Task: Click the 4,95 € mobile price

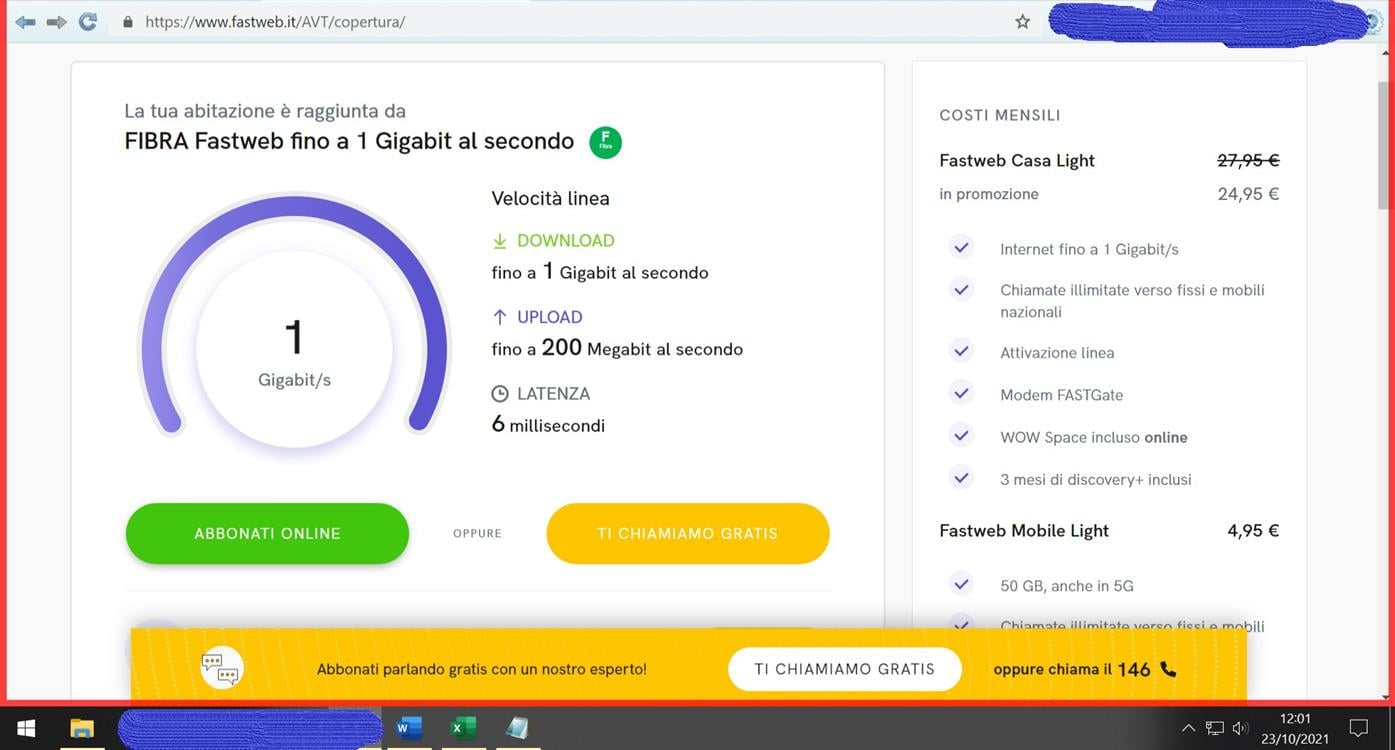Action: coord(1253,530)
